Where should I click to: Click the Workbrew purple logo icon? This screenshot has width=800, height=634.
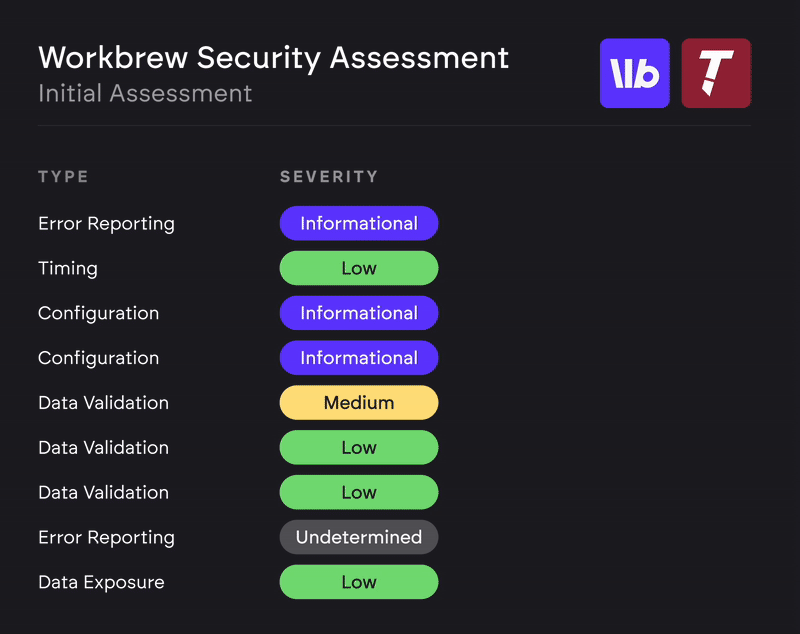[x=634, y=73]
